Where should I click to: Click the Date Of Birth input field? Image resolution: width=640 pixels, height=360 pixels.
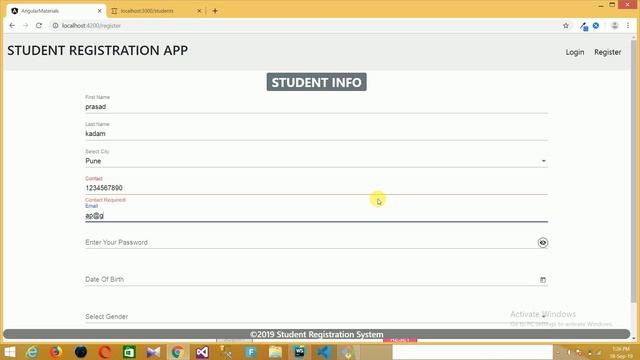(310, 280)
